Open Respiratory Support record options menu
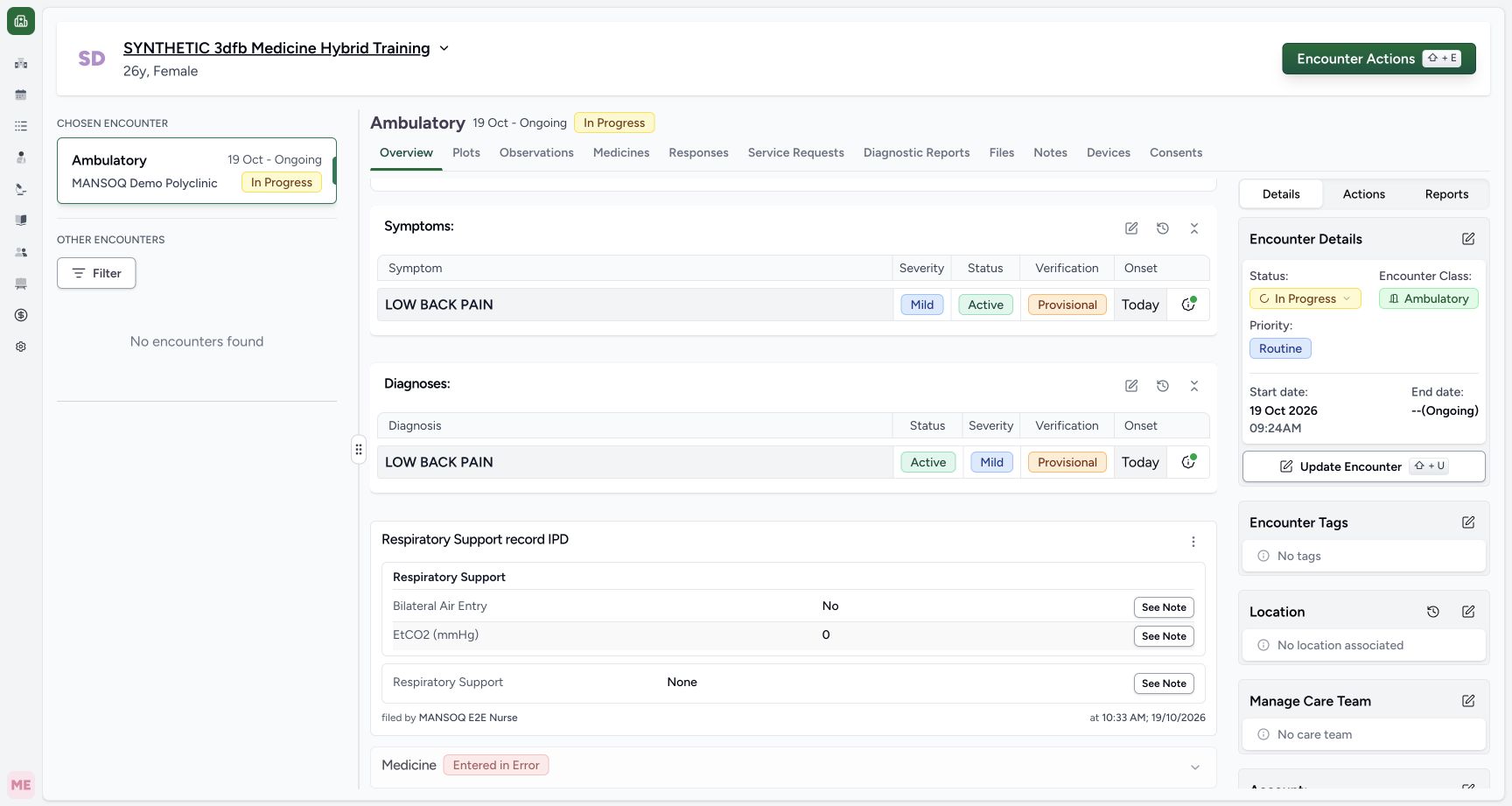The width and height of the screenshot is (1512, 806). click(x=1193, y=542)
